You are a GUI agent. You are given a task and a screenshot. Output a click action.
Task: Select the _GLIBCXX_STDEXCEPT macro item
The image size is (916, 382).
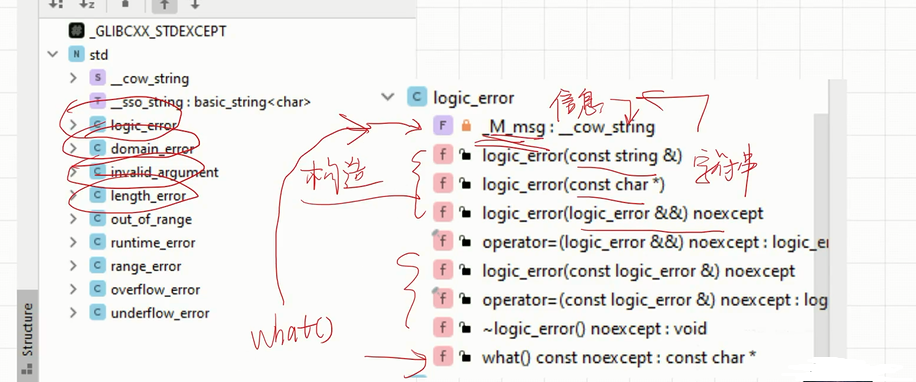point(147,31)
